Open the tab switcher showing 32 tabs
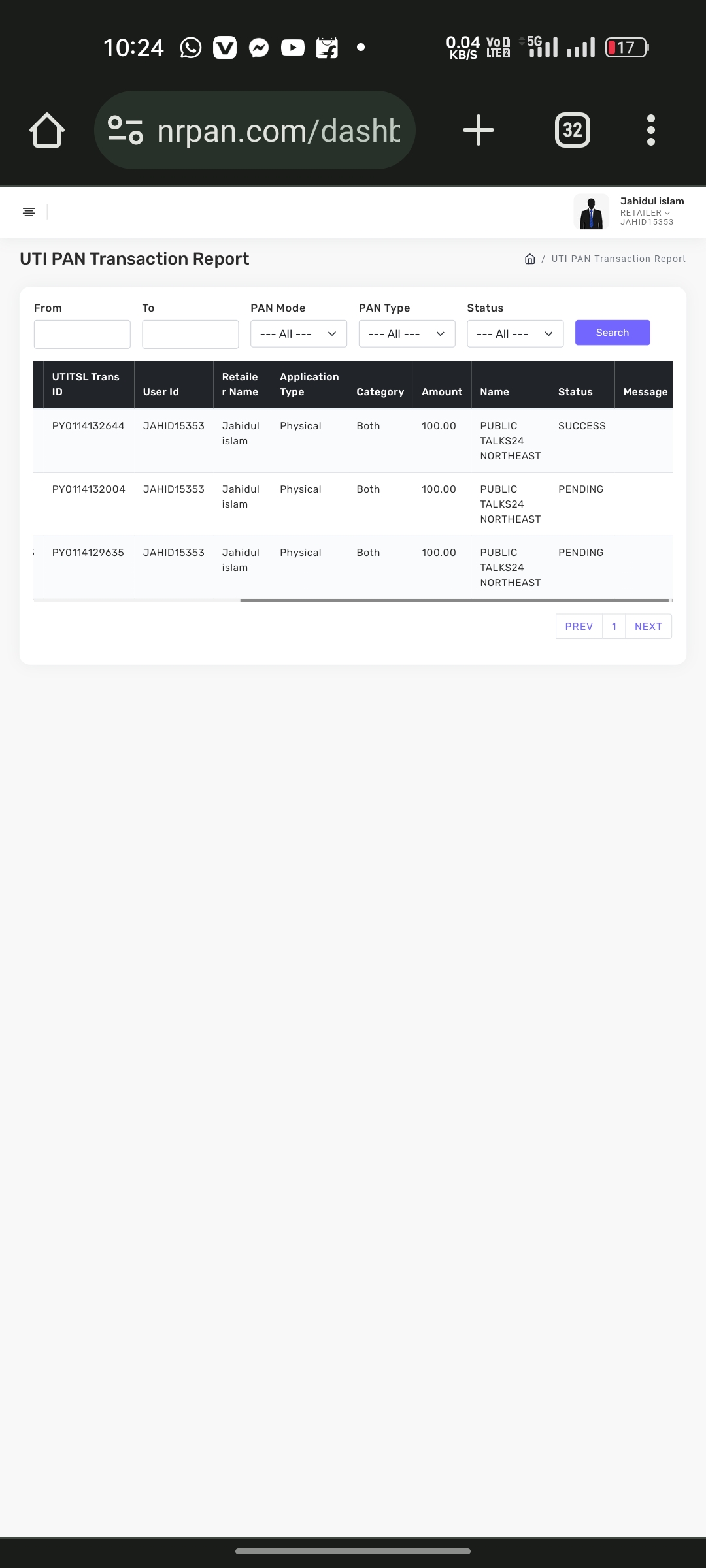 pyautogui.click(x=572, y=130)
